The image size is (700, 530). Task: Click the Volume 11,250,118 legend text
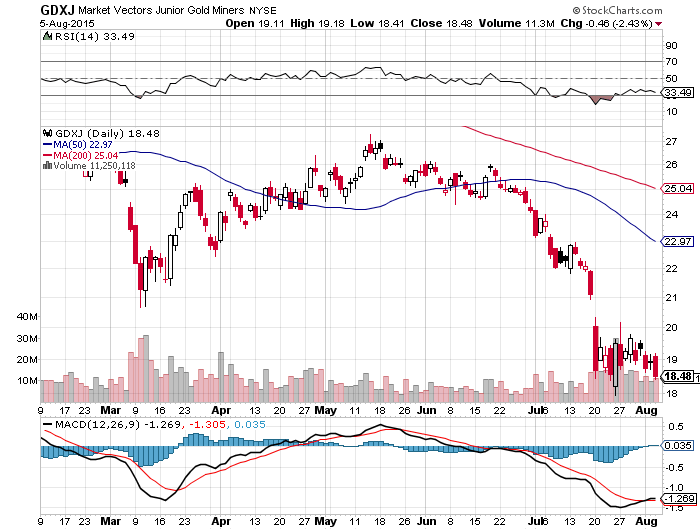point(94,166)
